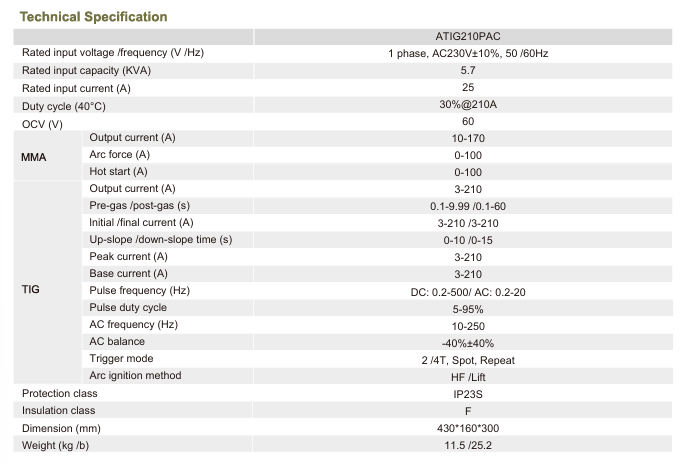Viewport: 689px width, 463px height.
Task: Click the OCV (V) row label
Action: coord(42,124)
